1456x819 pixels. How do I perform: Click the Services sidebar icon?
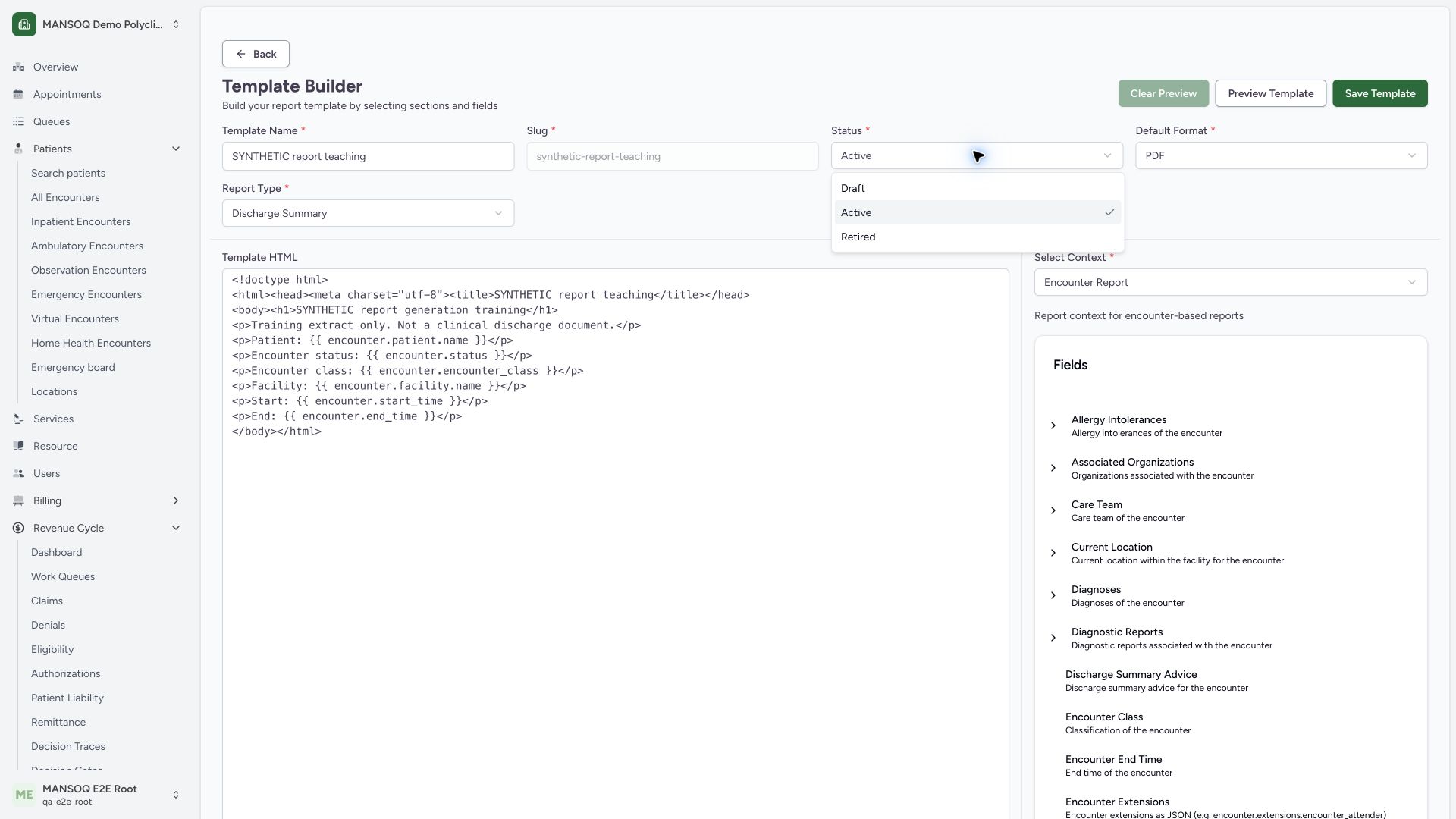point(18,419)
